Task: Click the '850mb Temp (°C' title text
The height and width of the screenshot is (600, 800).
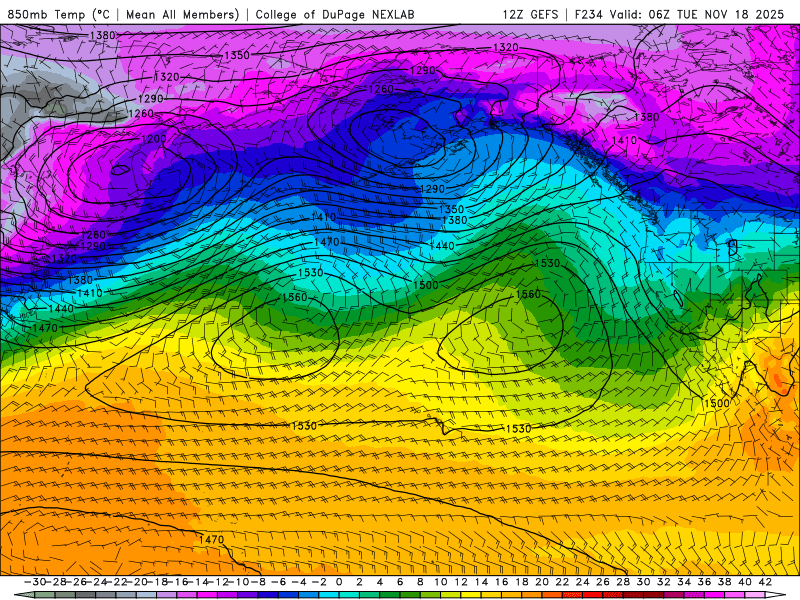Action: tap(59, 15)
